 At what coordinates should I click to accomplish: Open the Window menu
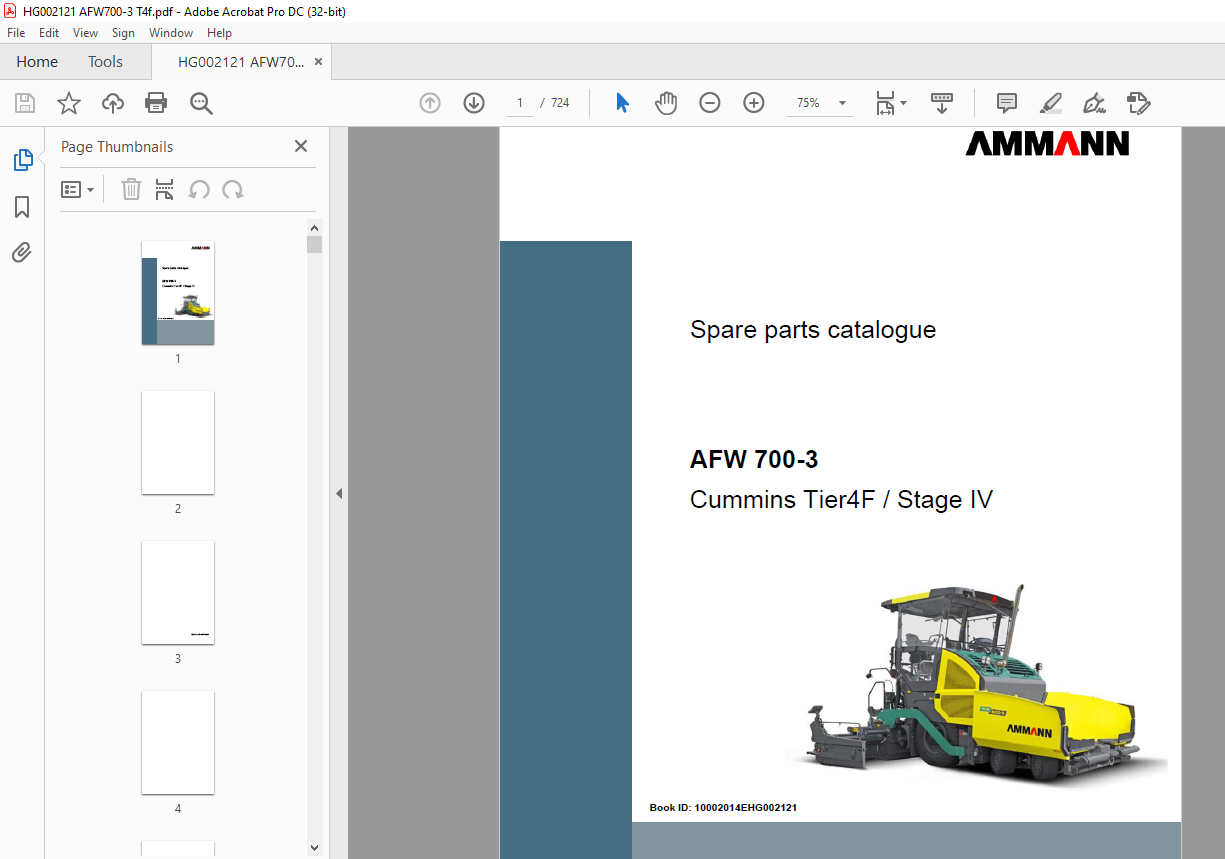(x=171, y=33)
